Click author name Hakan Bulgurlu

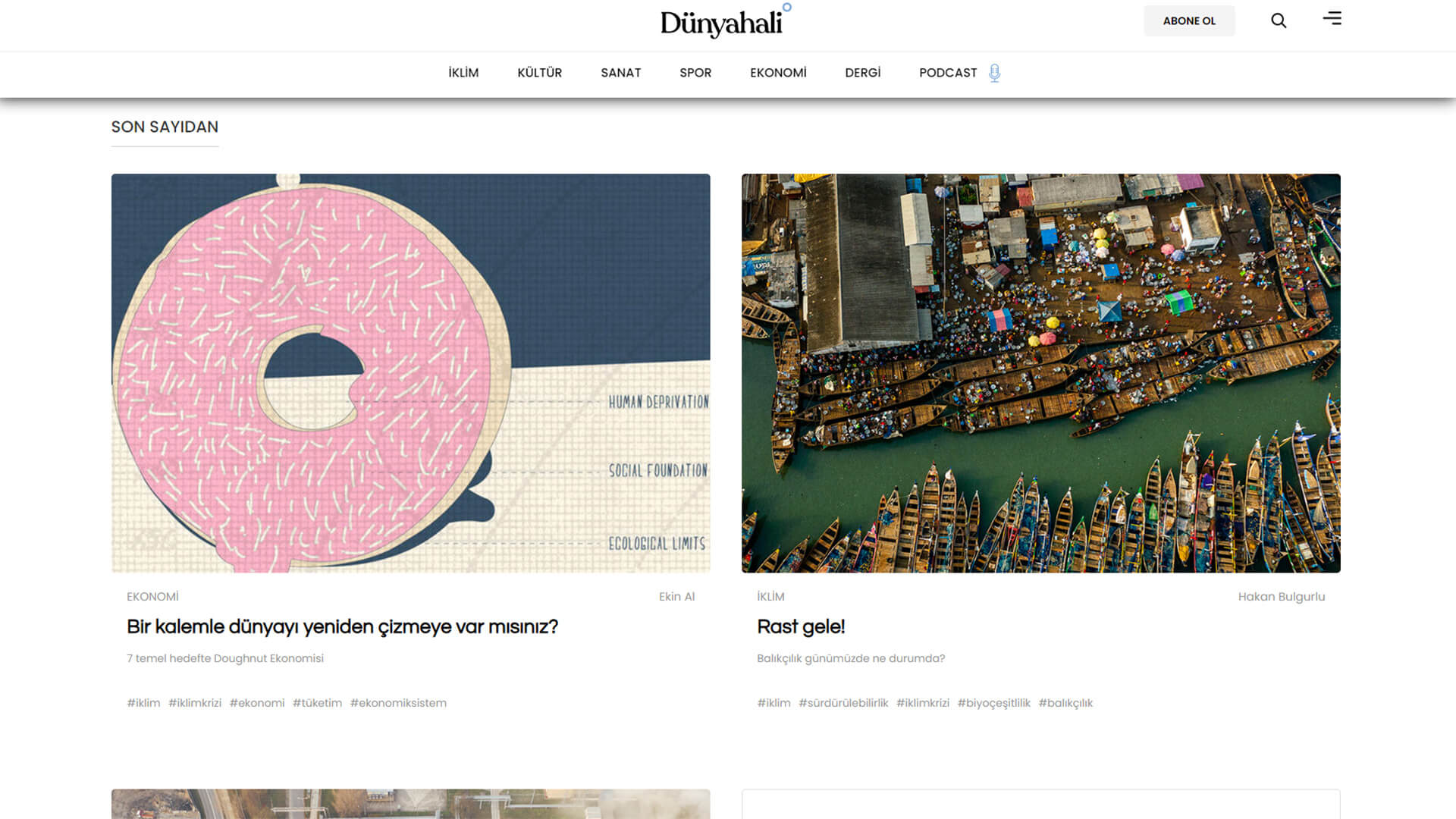coord(1282,597)
